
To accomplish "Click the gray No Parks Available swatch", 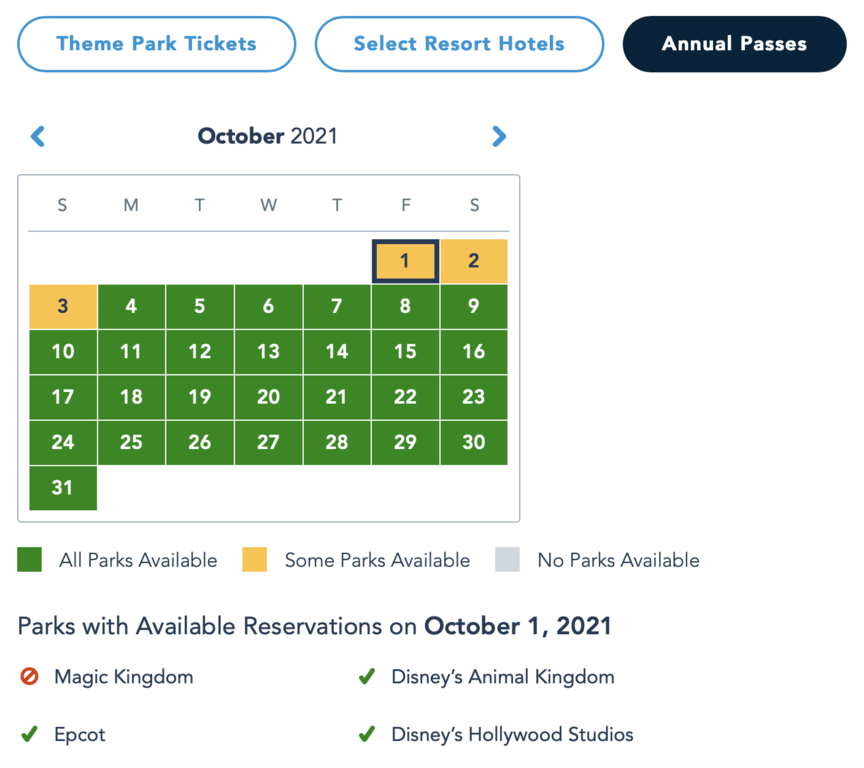I will pos(508,560).
